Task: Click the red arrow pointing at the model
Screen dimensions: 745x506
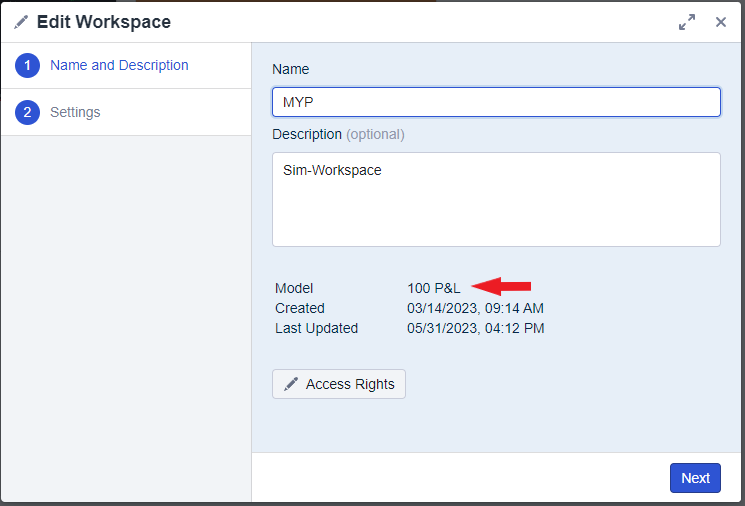Action: tap(501, 287)
